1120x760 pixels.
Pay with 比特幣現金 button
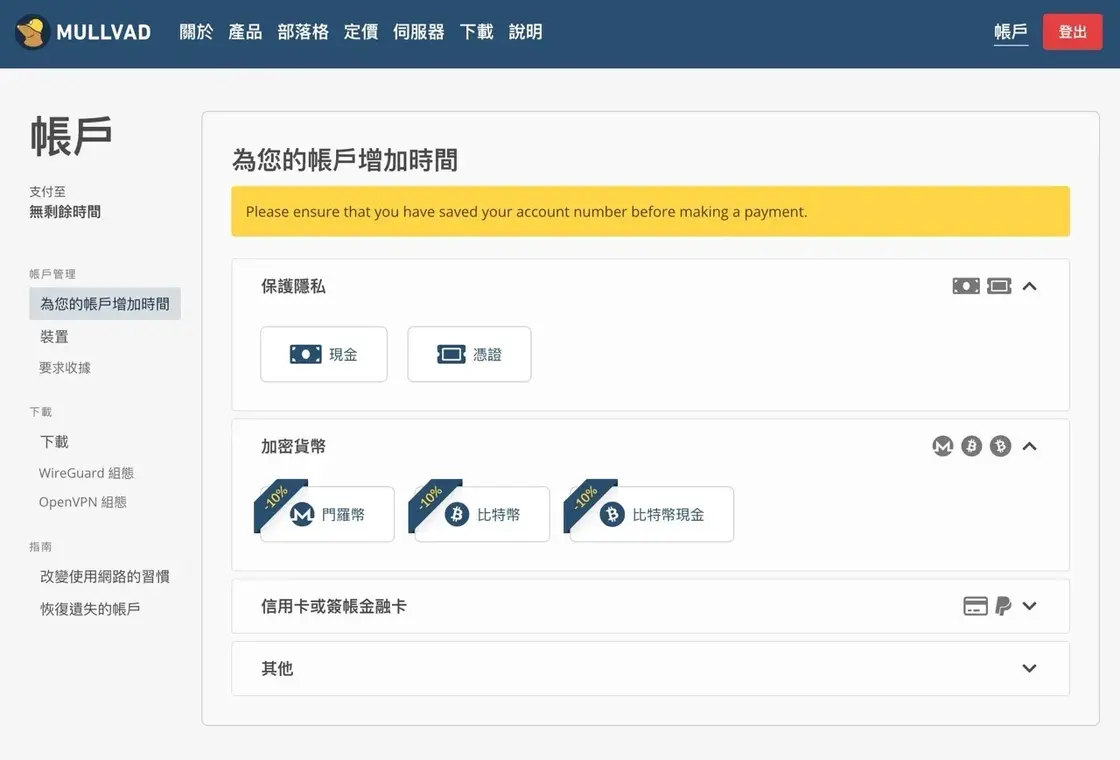(x=651, y=514)
